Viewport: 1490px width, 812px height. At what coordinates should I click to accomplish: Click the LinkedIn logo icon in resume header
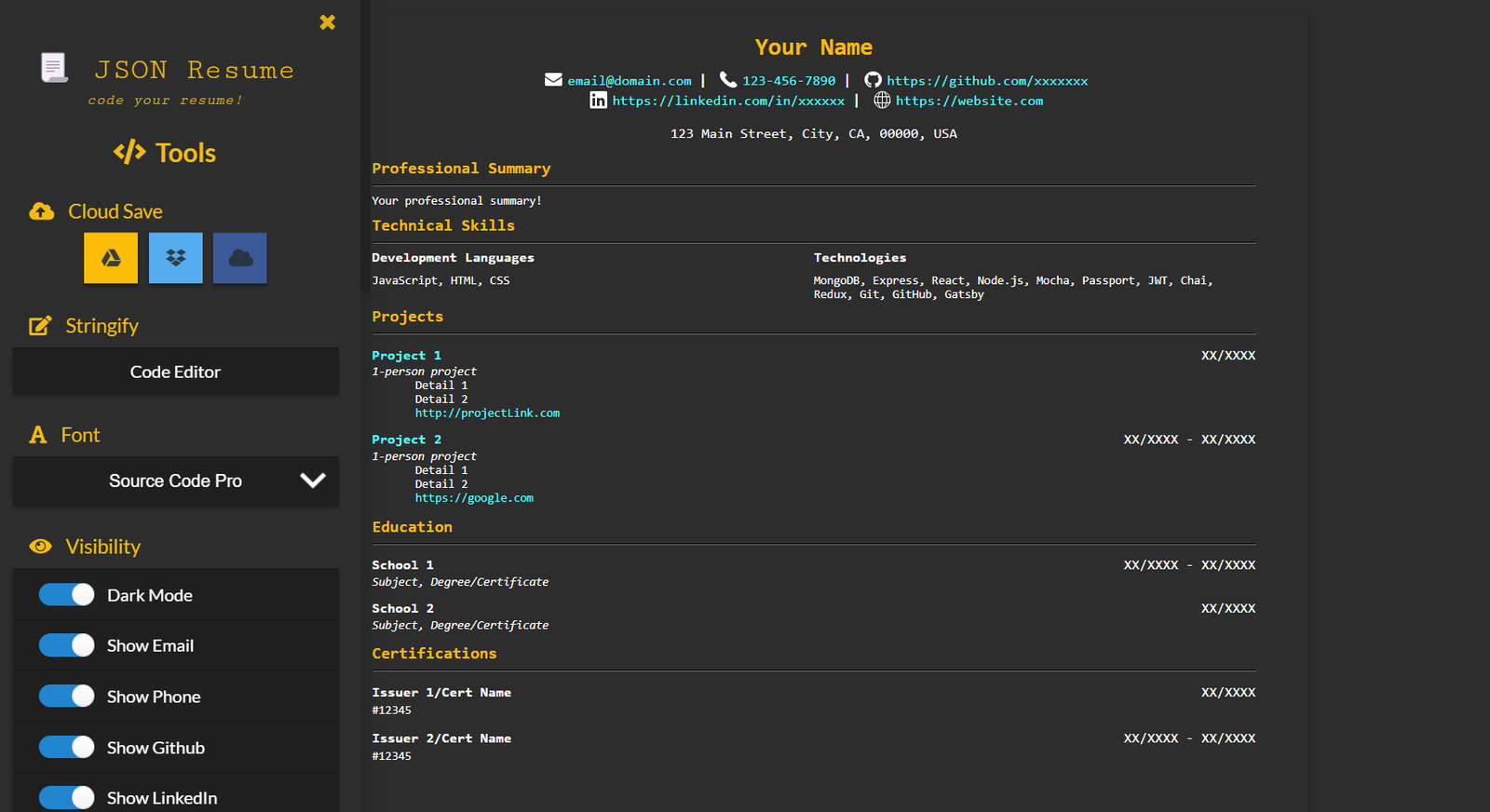[598, 101]
